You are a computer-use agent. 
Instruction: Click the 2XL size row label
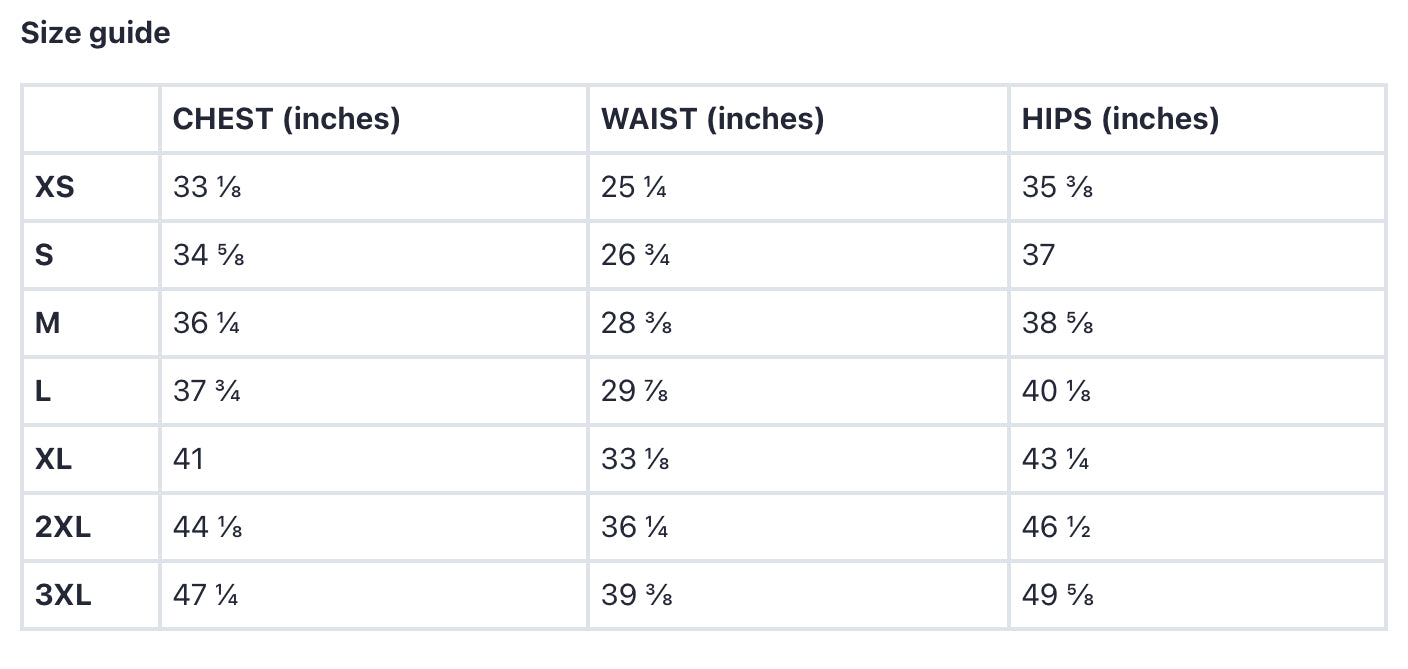[x=63, y=527]
